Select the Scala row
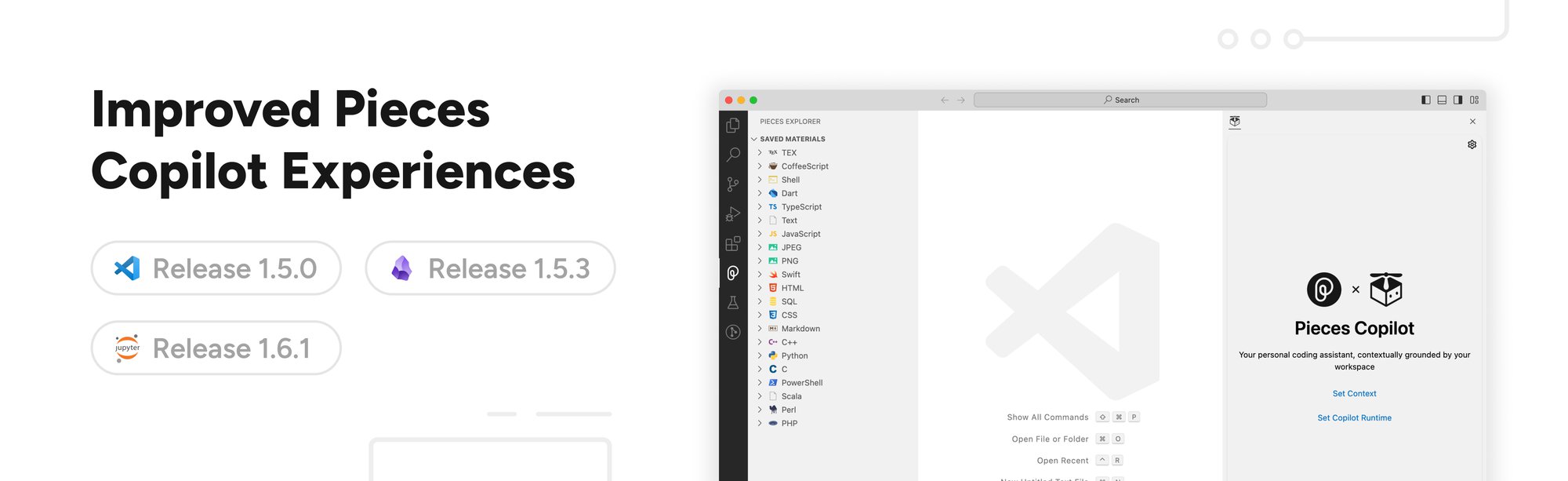 coord(833,396)
